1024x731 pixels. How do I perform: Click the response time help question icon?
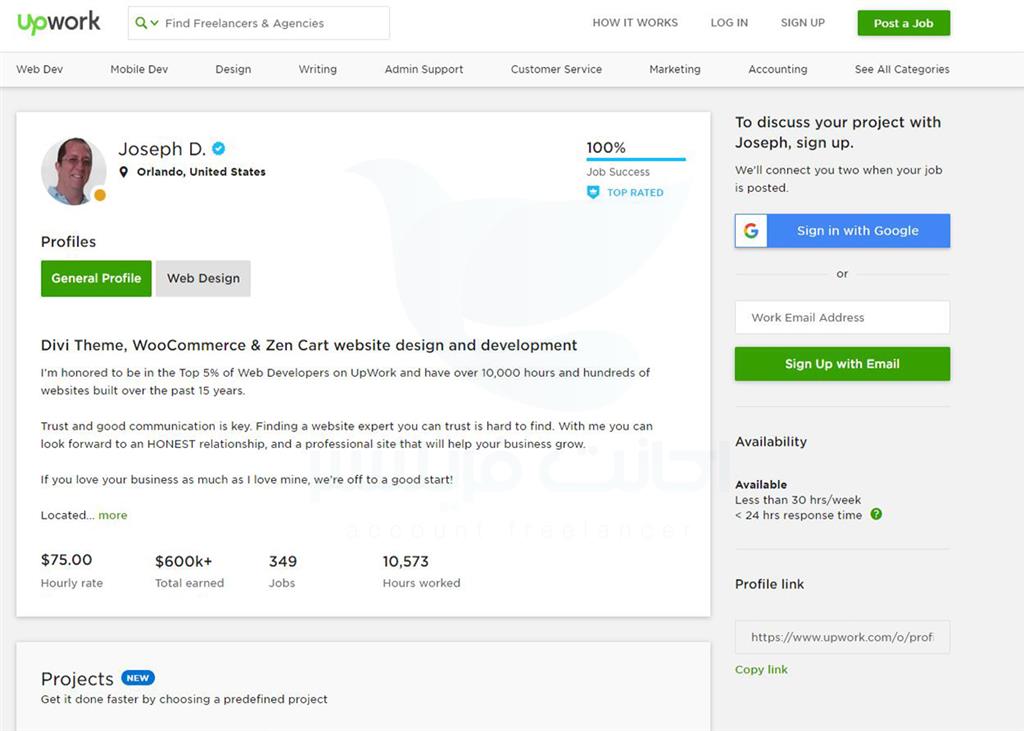click(876, 514)
